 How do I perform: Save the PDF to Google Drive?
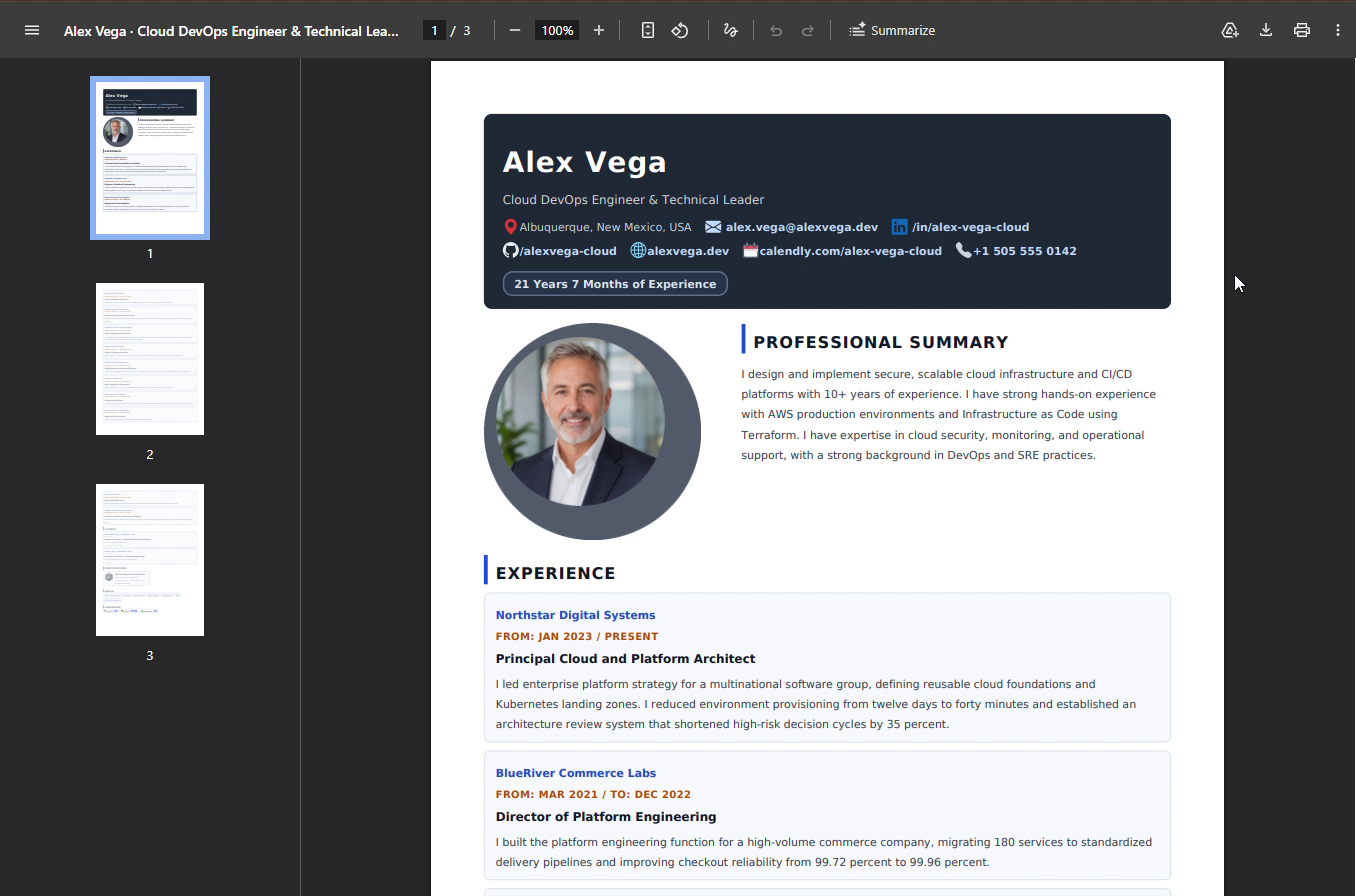click(x=1230, y=30)
